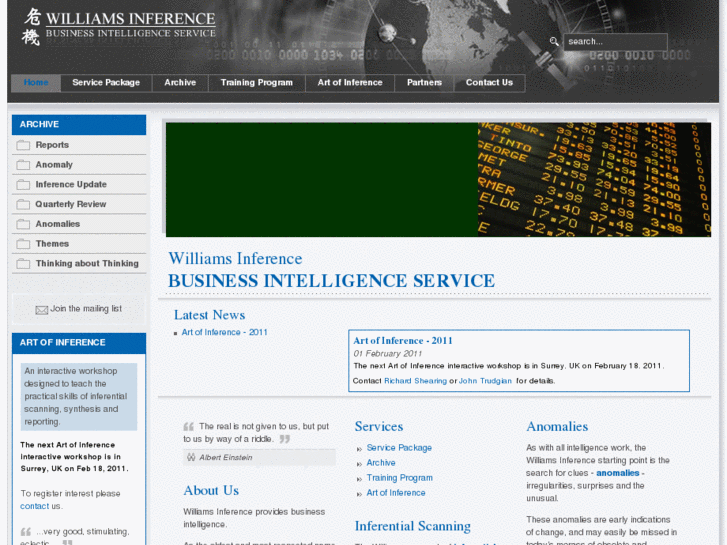Viewport: 727px width, 545px height.
Task: Focus the search input field
Action: (x=615, y=42)
